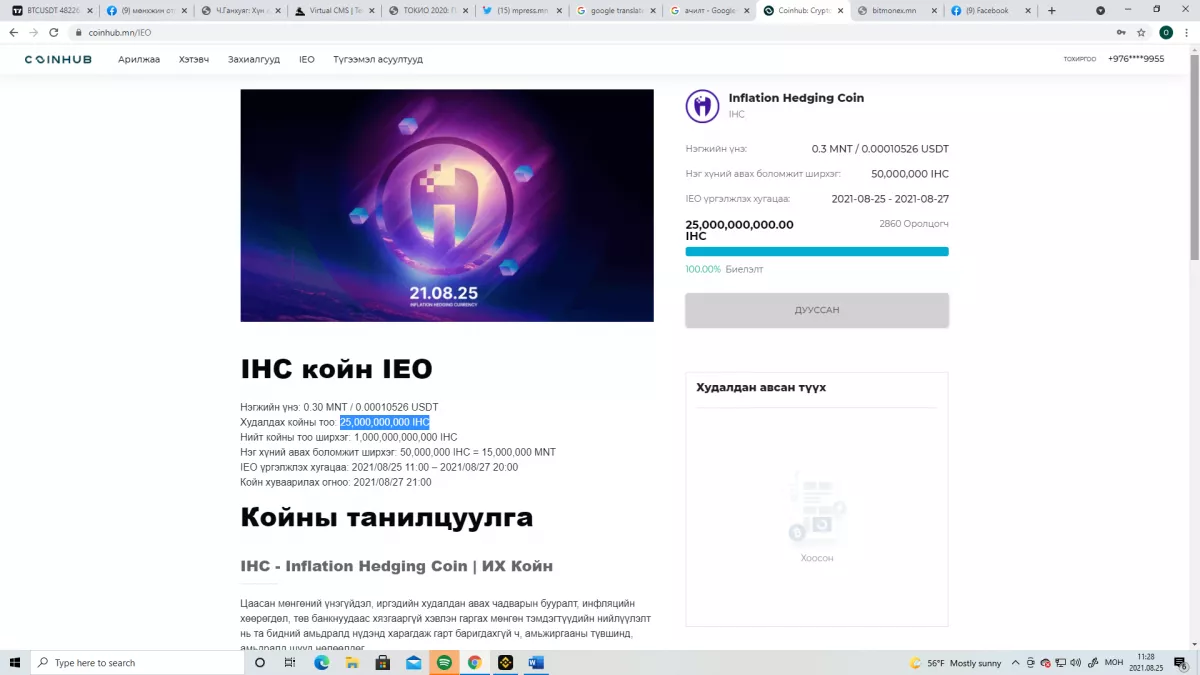Open Binance app from taskbar

[x=505, y=662]
